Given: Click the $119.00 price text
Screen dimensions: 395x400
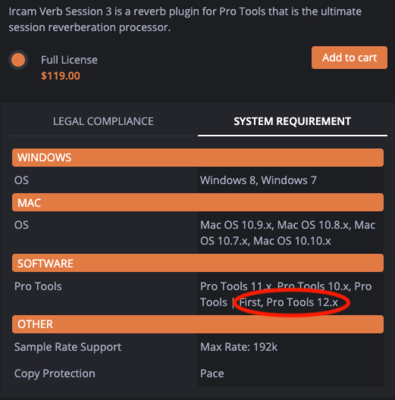Looking at the screenshot, I should point(60,76).
